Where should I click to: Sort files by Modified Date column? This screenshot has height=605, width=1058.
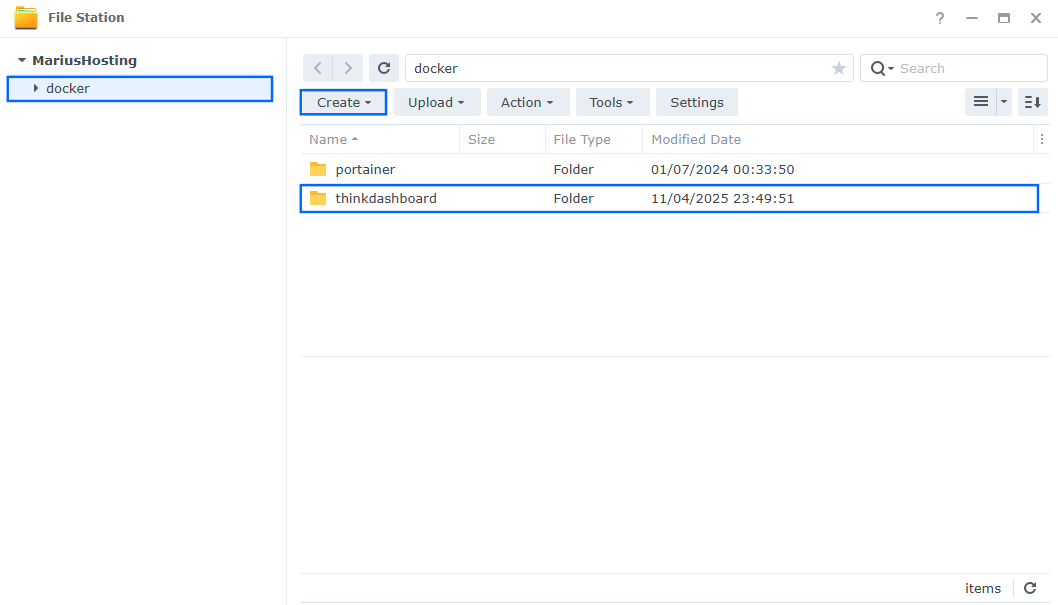[x=696, y=139]
